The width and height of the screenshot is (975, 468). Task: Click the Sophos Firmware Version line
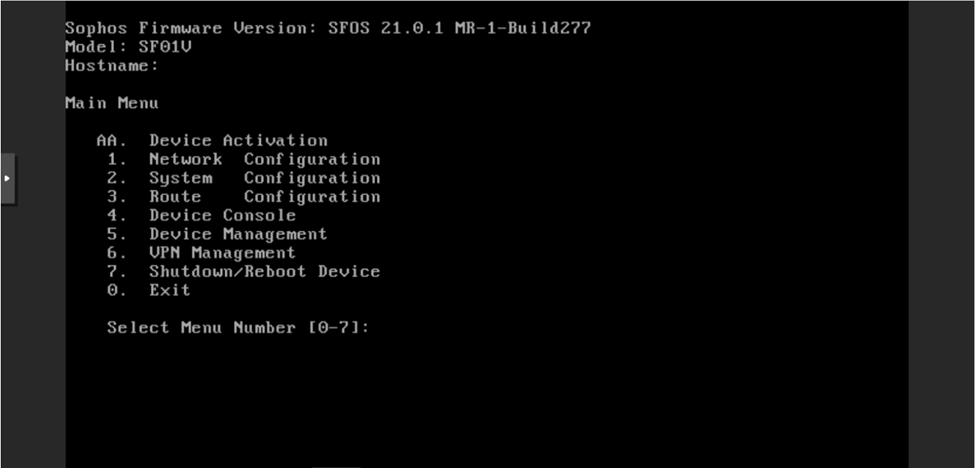[327, 28]
